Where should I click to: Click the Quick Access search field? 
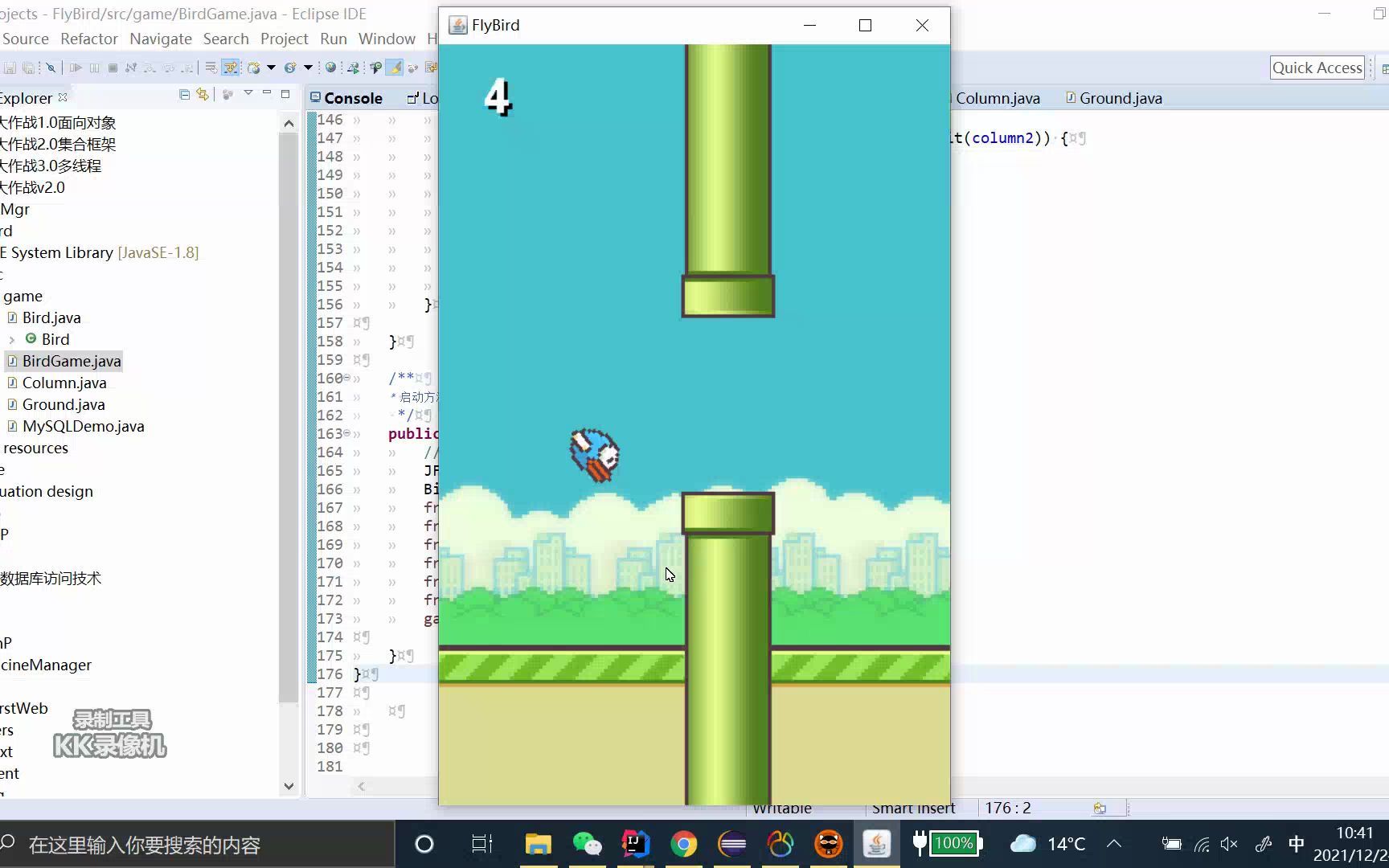pyautogui.click(x=1317, y=68)
